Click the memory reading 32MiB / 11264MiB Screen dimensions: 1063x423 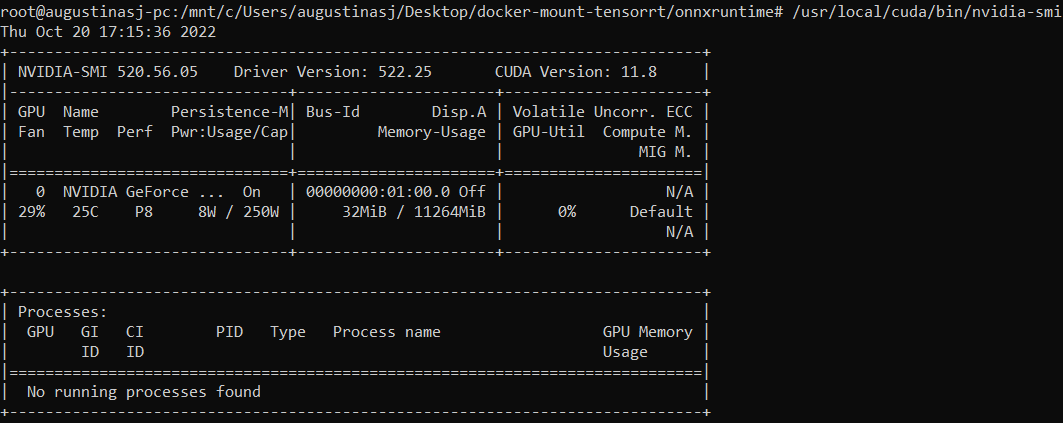414,212
